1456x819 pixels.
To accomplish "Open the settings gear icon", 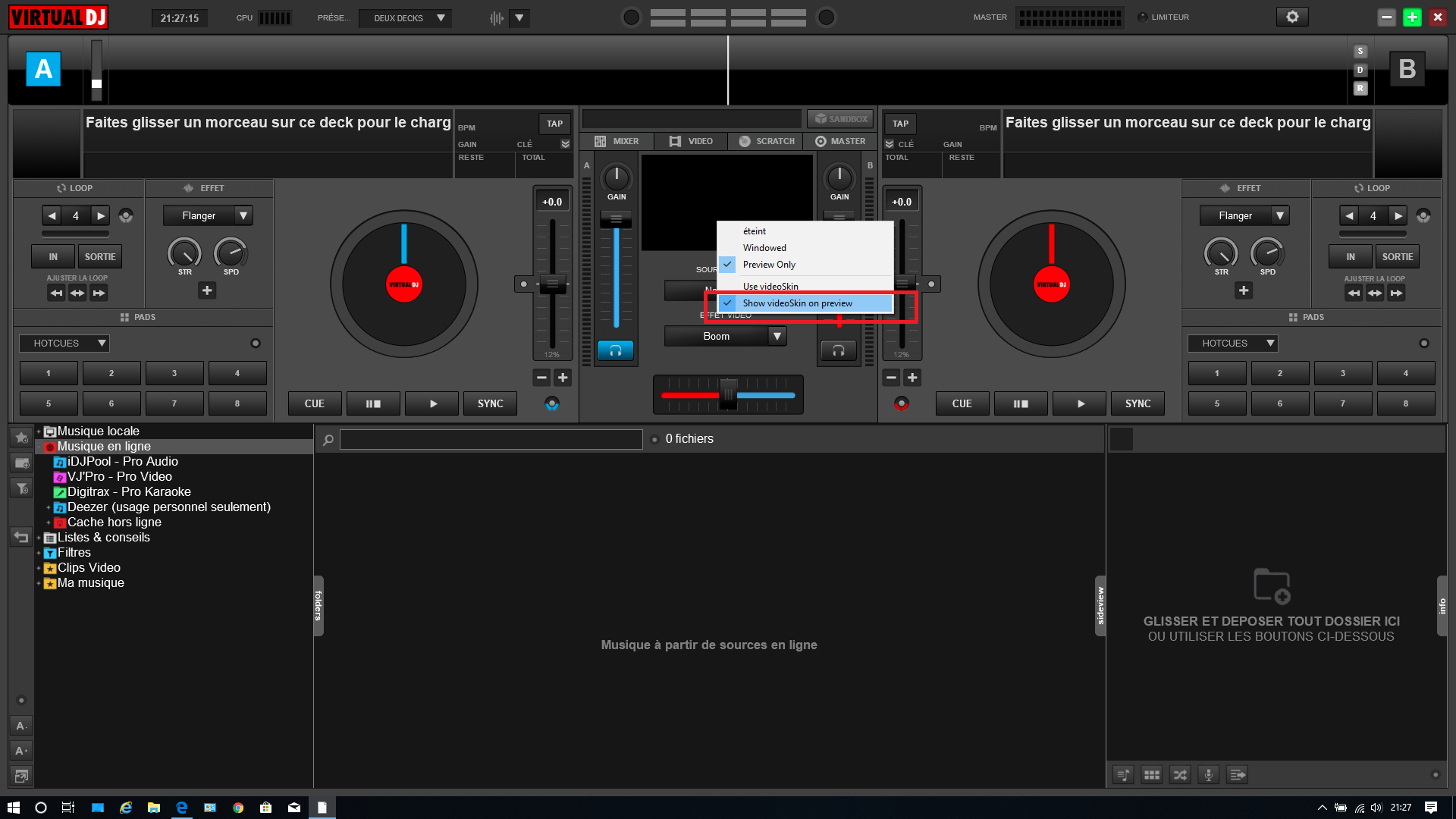I will tap(1292, 17).
